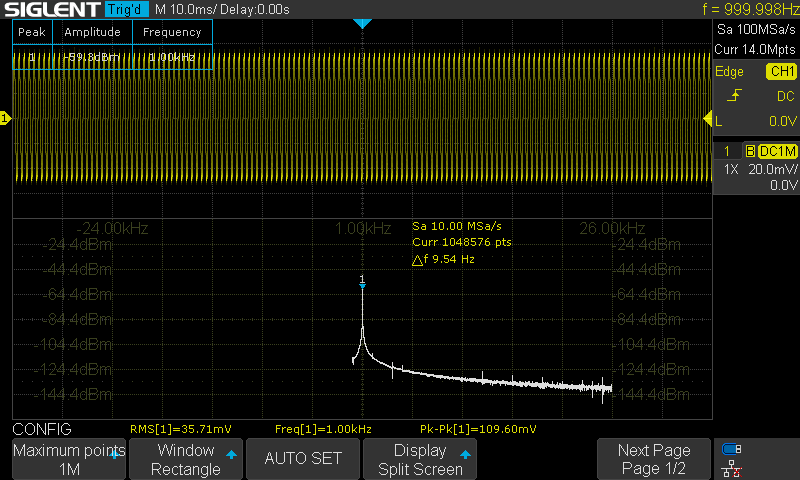Click the Frequency column header in peak table
Viewport: 800px width, 480px height.
coord(172,32)
